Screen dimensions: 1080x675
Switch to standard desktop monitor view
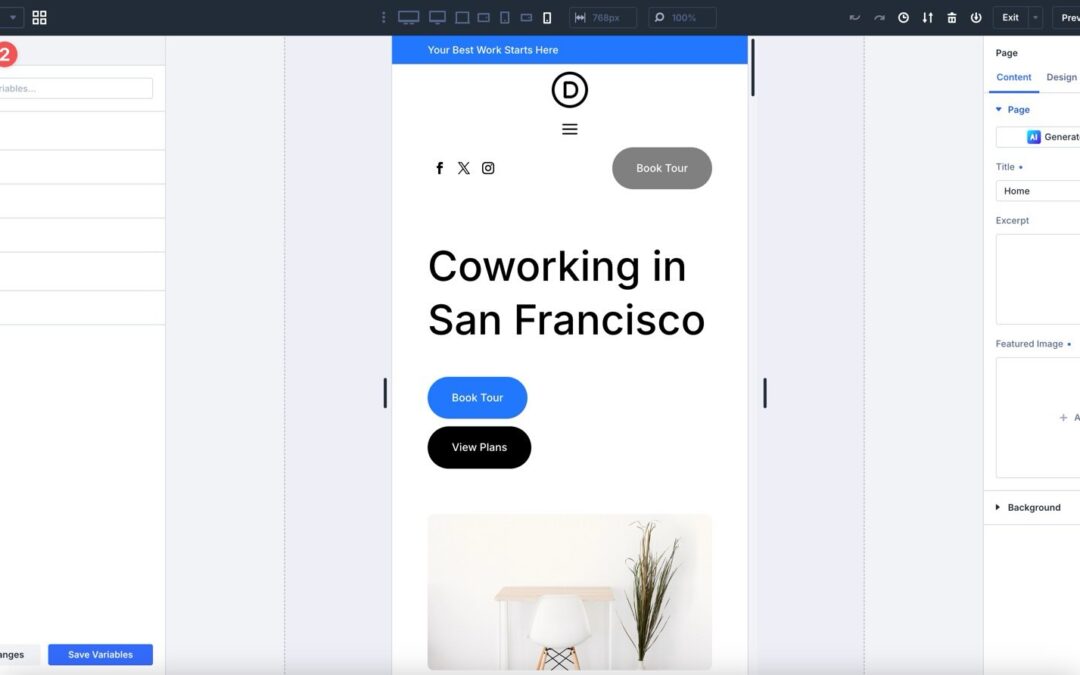tap(437, 17)
